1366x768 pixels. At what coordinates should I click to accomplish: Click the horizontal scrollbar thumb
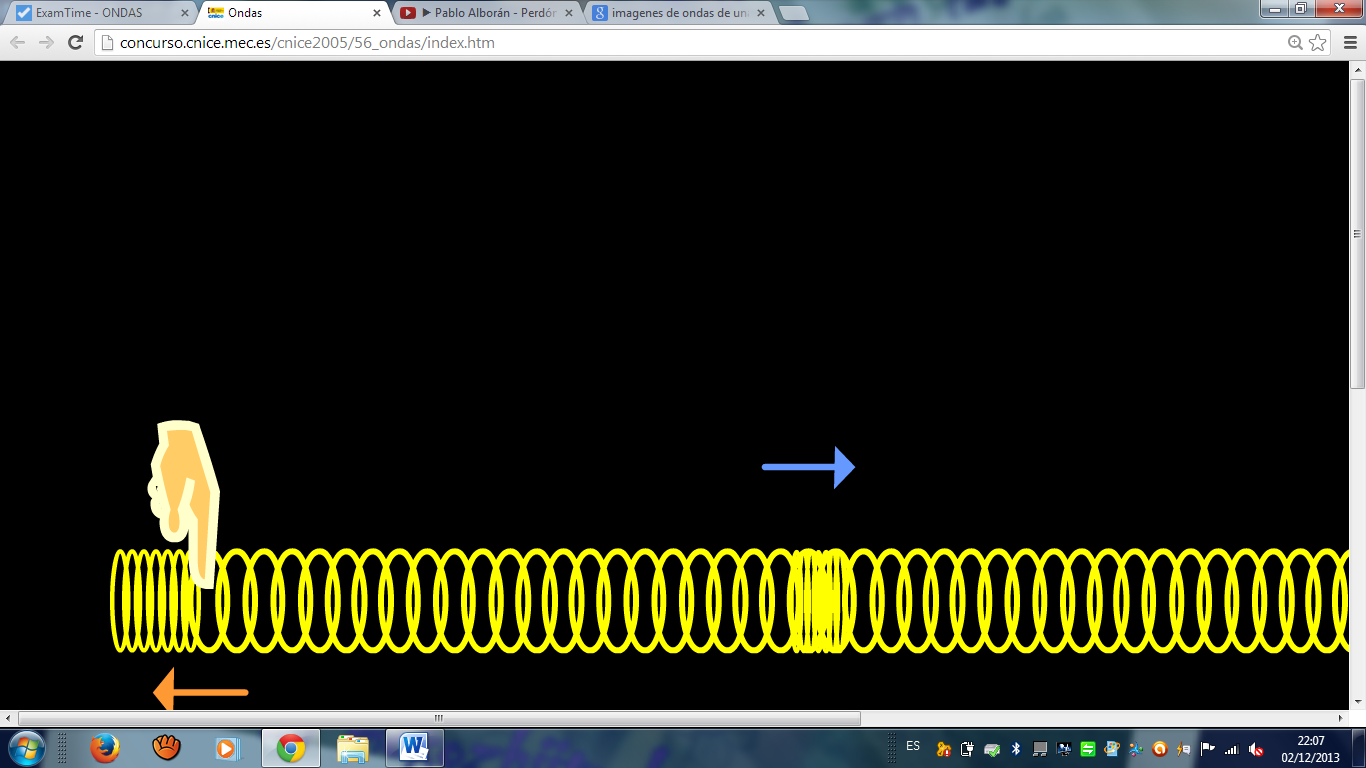click(439, 718)
